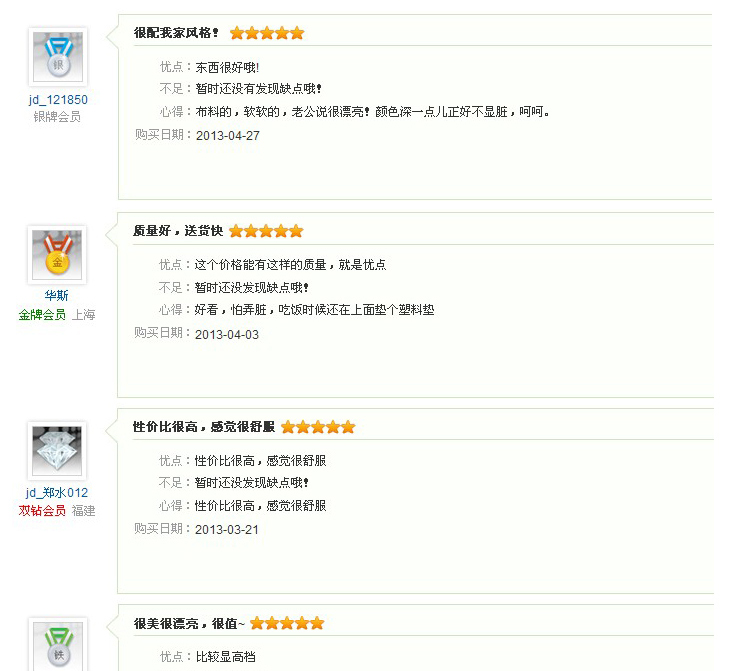Click star rating beside 很美很漂亮，很值

coord(287,623)
